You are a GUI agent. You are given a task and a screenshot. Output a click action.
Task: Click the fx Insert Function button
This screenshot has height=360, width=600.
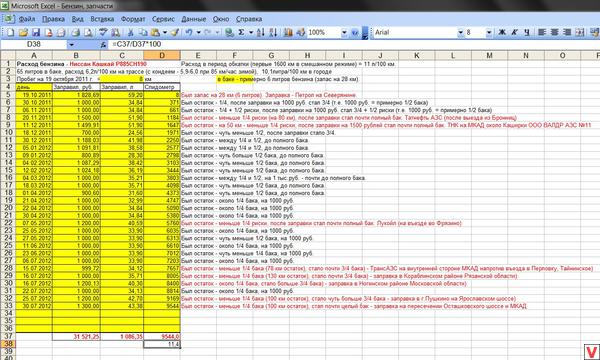coord(103,45)
